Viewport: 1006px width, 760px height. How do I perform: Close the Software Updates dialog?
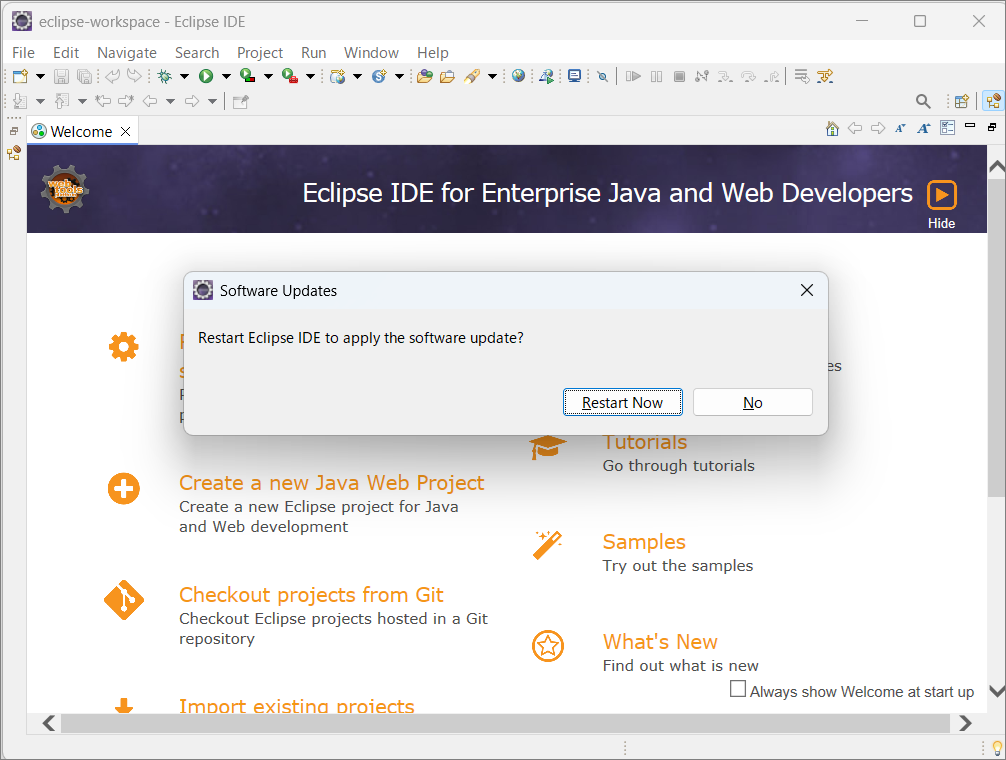coord(806,290)
